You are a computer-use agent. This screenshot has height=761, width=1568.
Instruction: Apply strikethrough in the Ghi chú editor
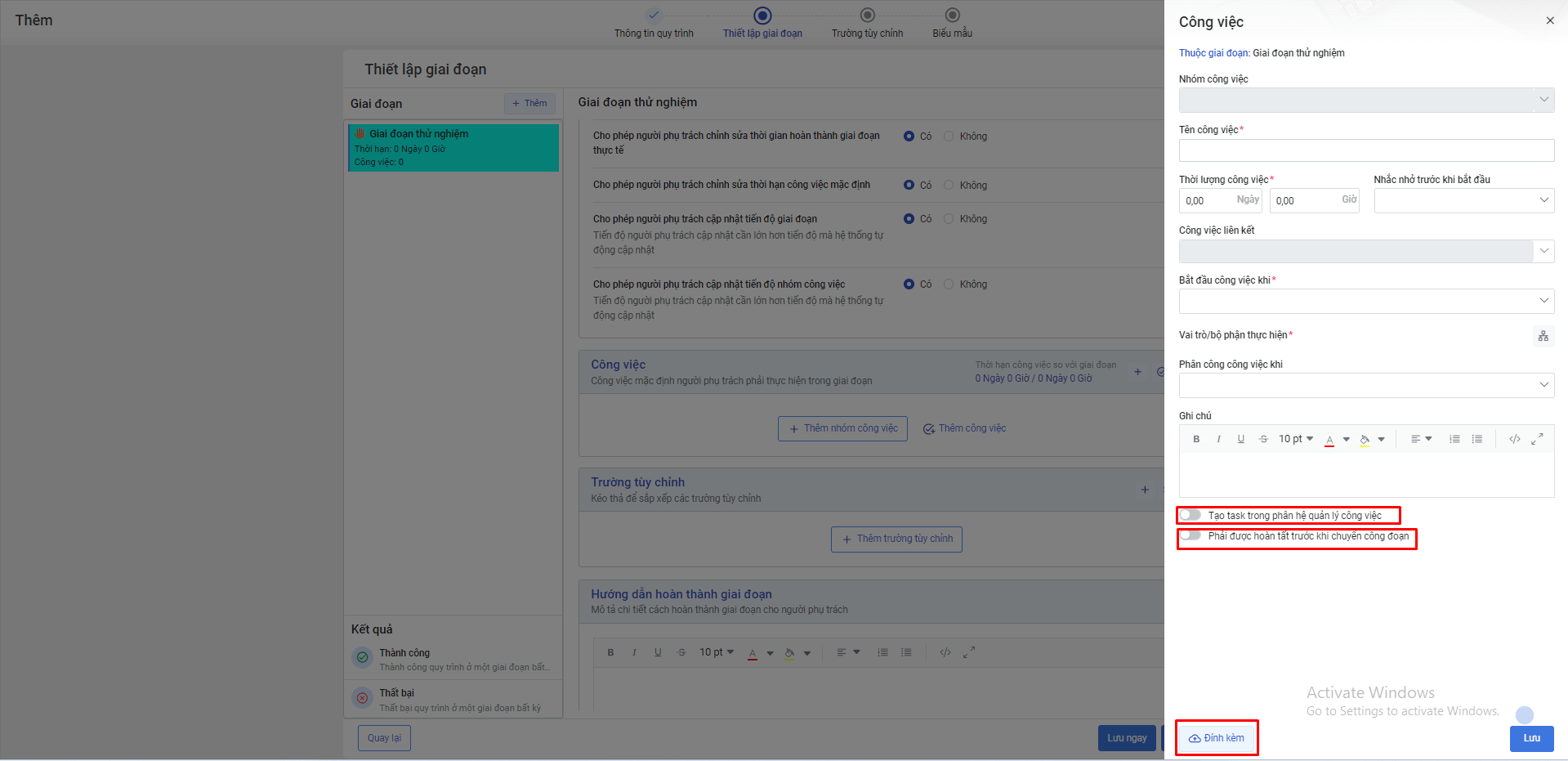pyautogui.click(x=1263, y=439)
